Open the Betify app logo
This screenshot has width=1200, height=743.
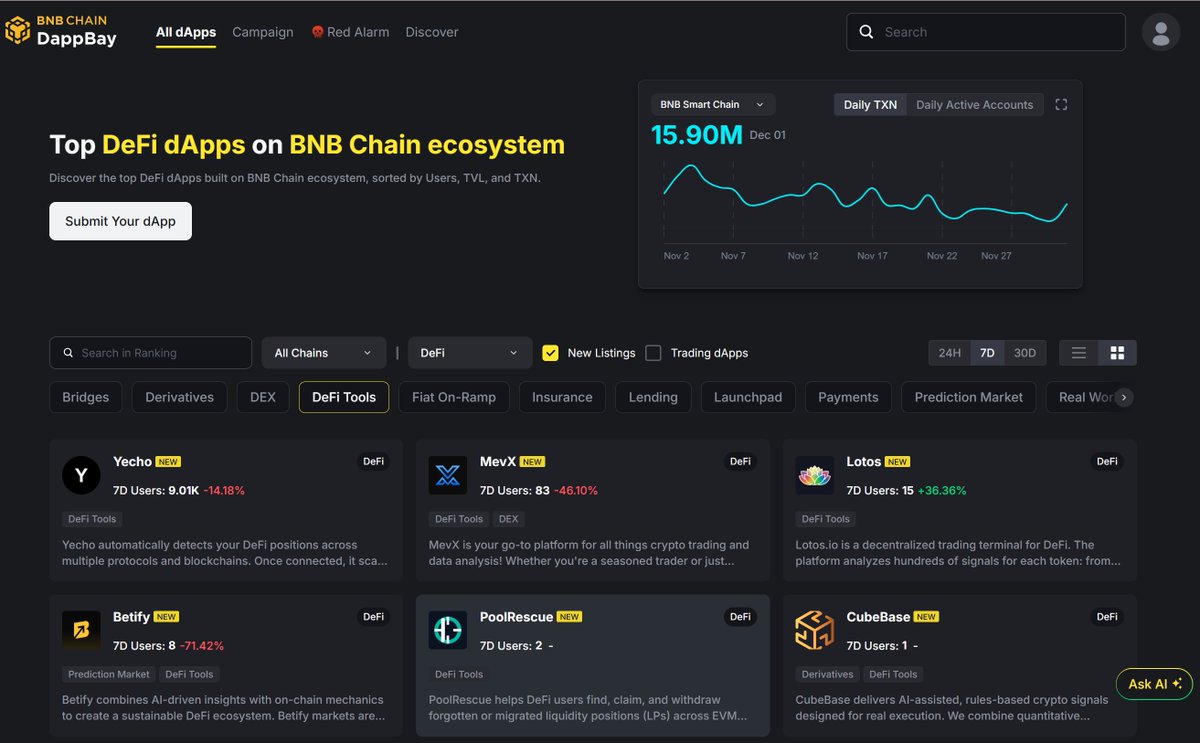tap(81, 631)
